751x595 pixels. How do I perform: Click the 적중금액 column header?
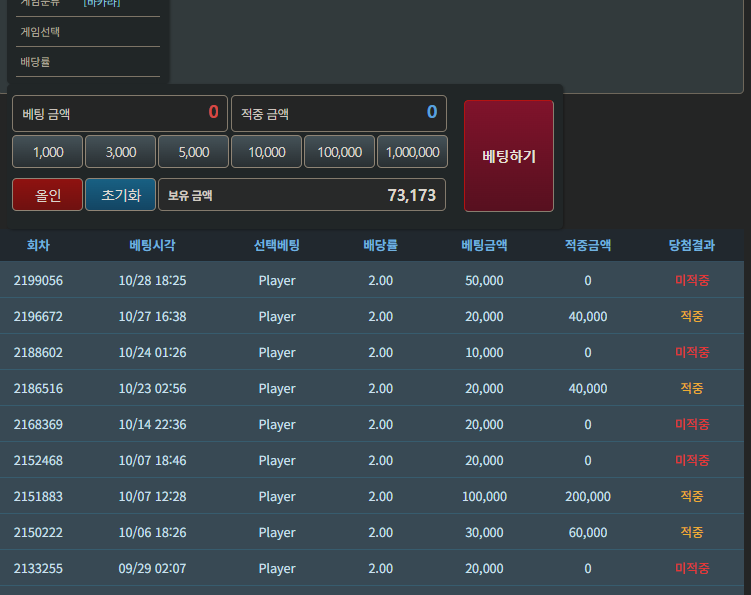point(588,245)
